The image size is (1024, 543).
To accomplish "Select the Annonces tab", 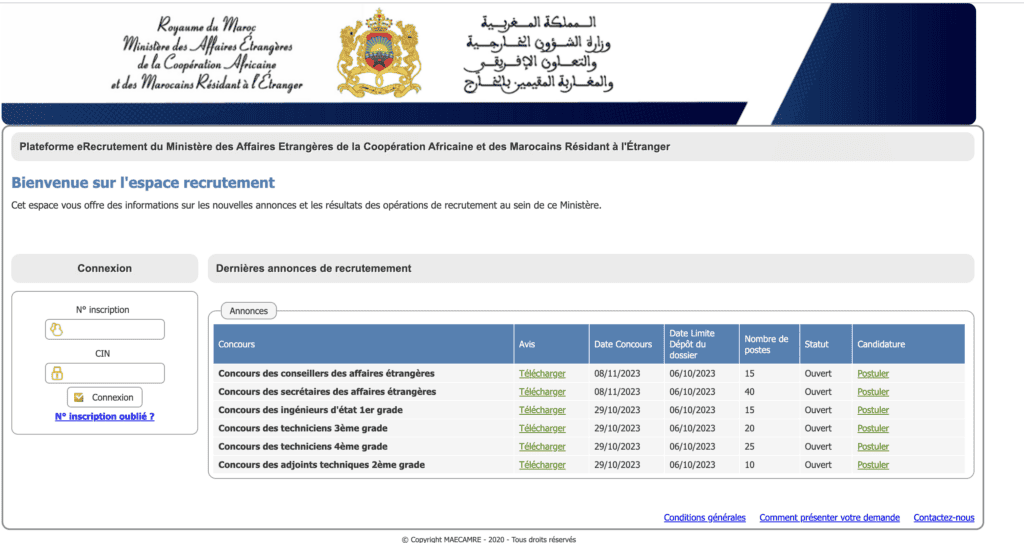I will pyautogui.click(x=249, y=311).
